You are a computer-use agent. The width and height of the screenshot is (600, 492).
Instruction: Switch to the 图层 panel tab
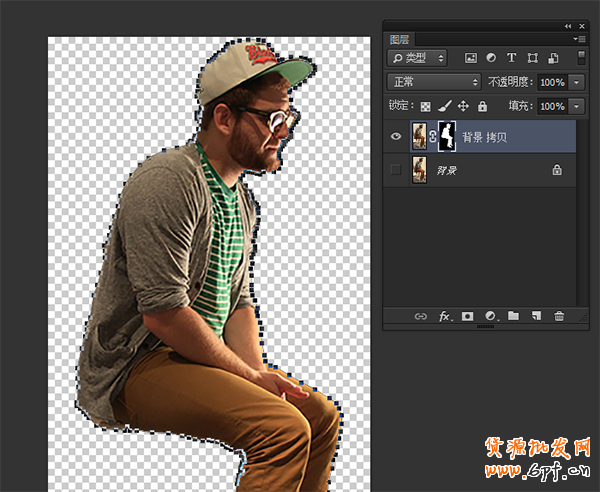(399, 39)
